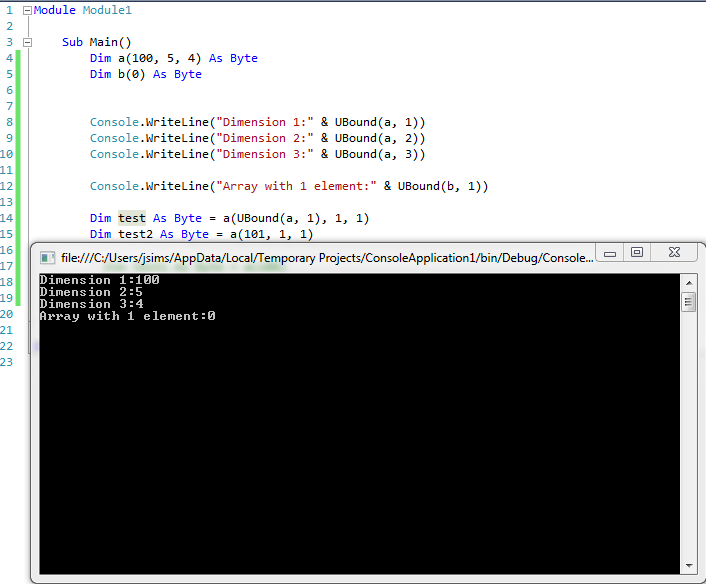
Task: Collapse the Sub Main() code block
Action: coord(27,42)
